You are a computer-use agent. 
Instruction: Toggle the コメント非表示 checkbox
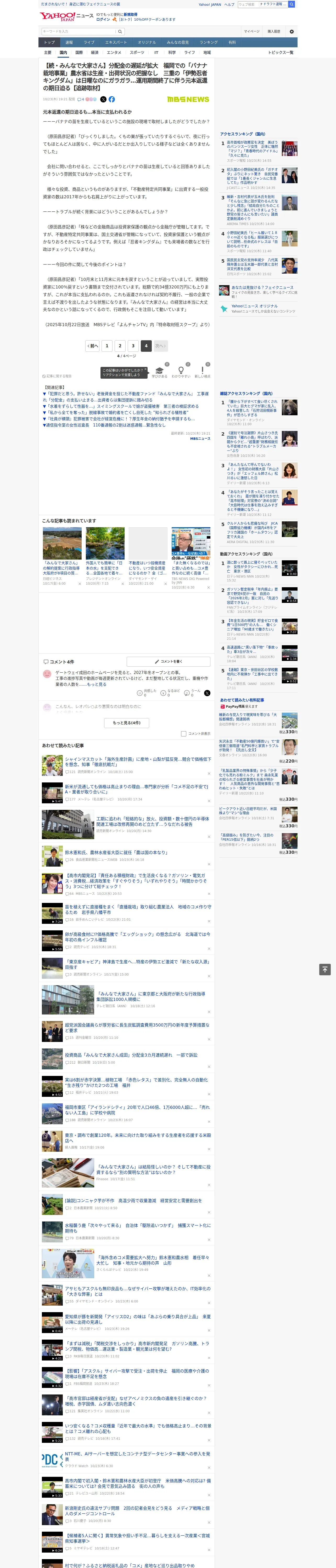click(x=183, y=734)
